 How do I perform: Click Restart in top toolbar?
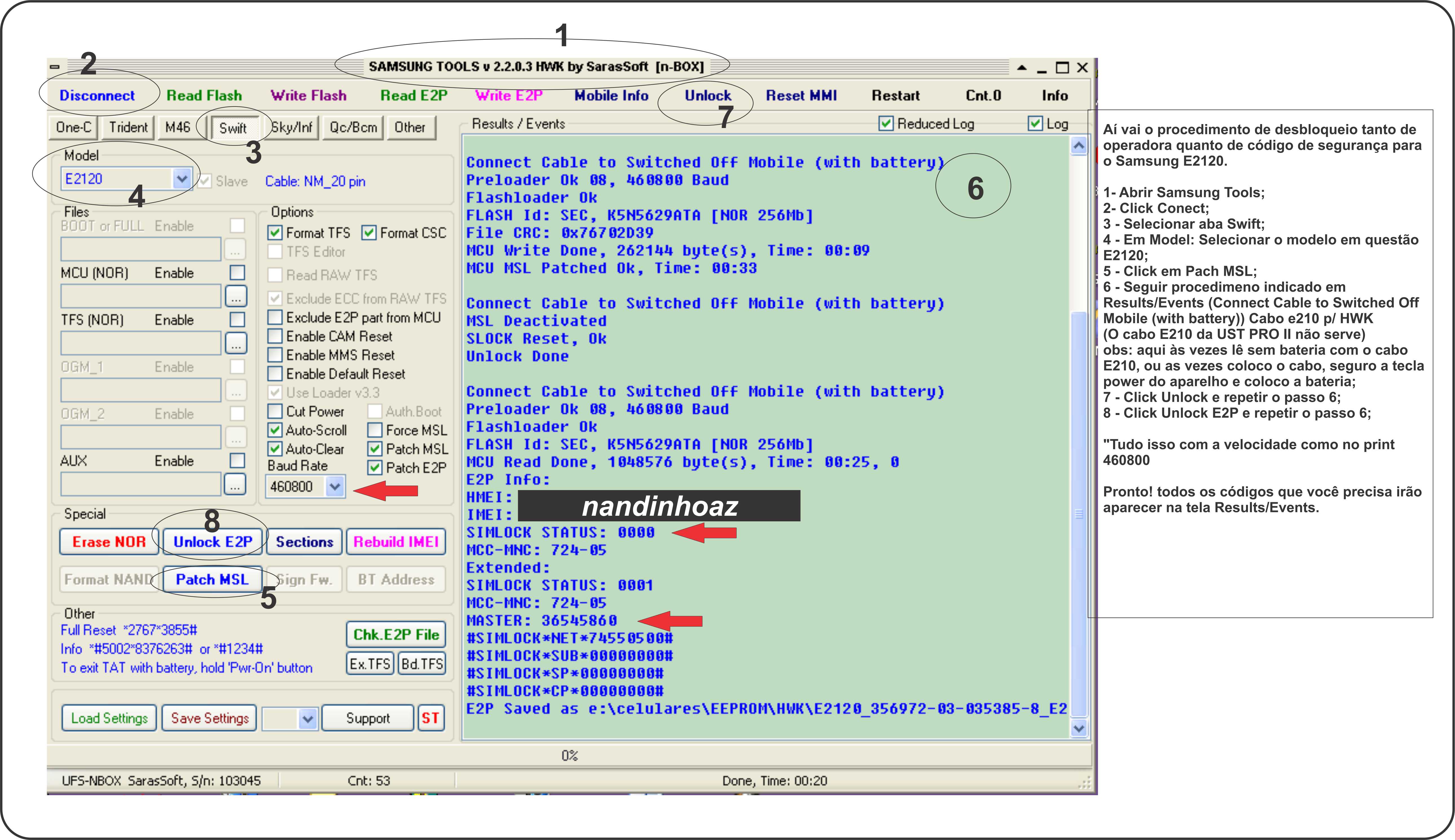[x=895, y=95]
